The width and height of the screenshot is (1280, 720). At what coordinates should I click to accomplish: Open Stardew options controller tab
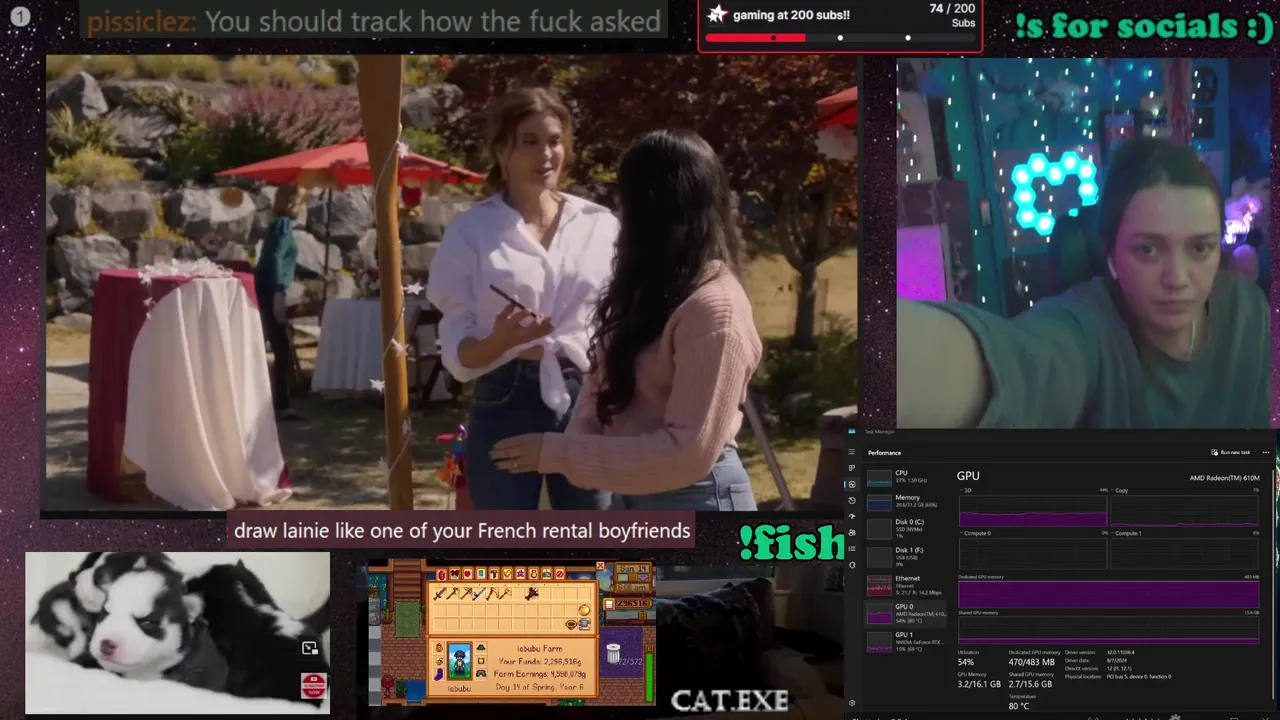547,574
